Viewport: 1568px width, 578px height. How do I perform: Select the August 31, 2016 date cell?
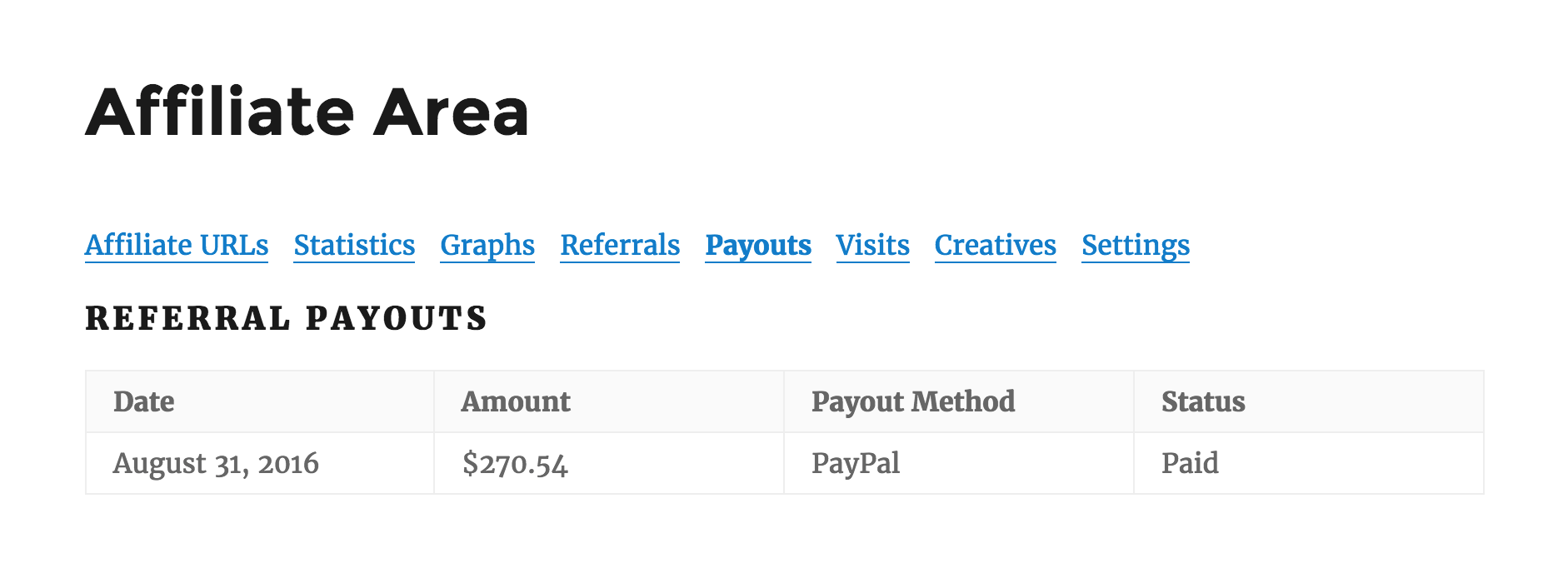216,463
